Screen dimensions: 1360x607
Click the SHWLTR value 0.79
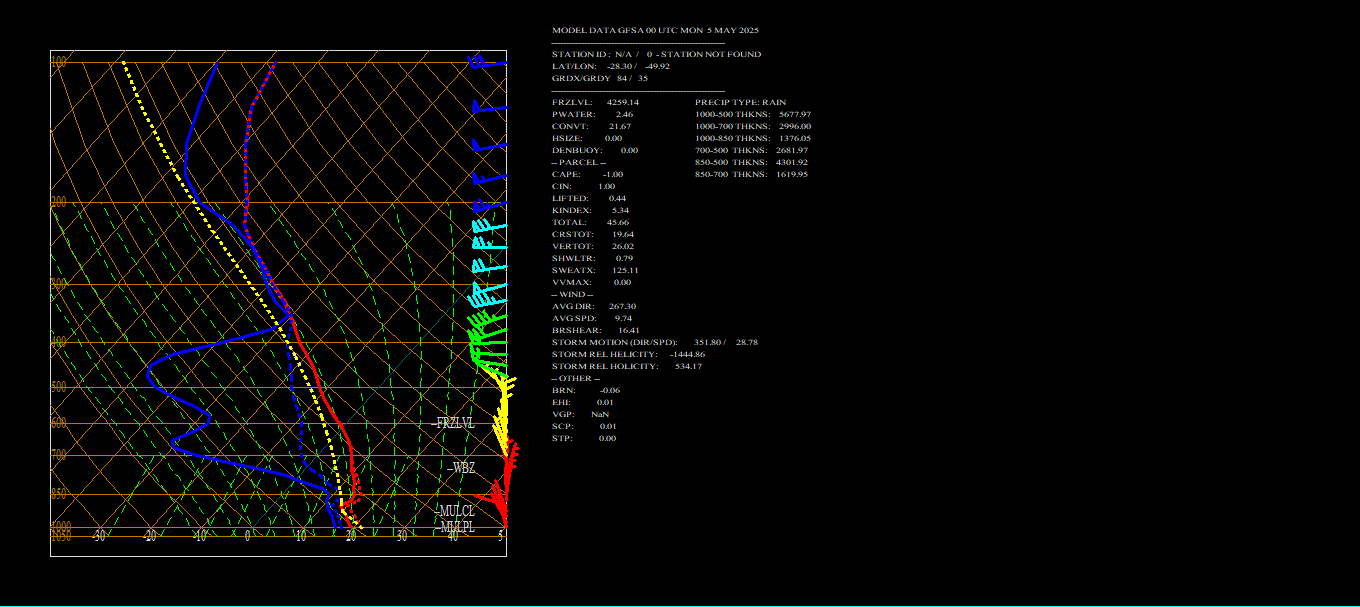coord(624,258)
